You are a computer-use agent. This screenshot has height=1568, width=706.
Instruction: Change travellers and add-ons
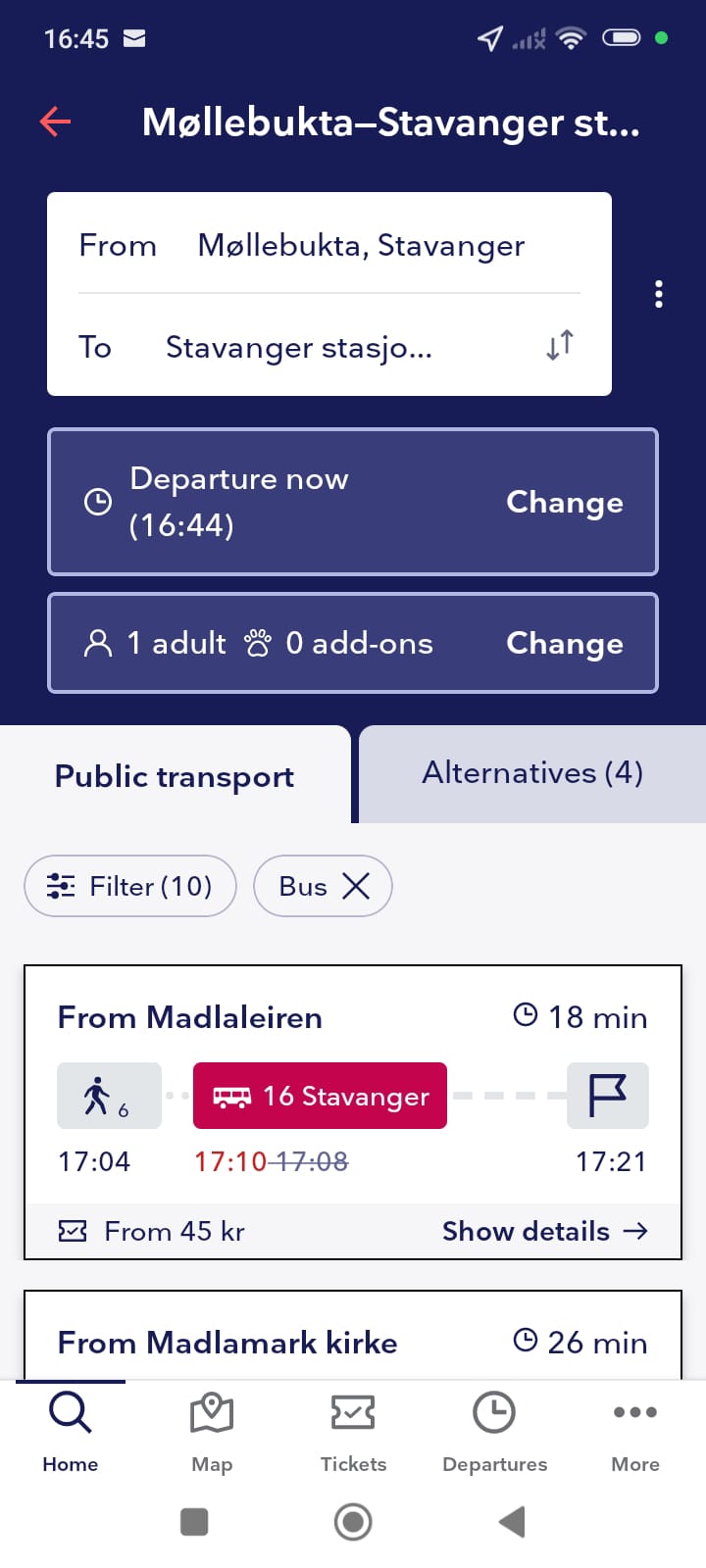click(x=564, y=643)
